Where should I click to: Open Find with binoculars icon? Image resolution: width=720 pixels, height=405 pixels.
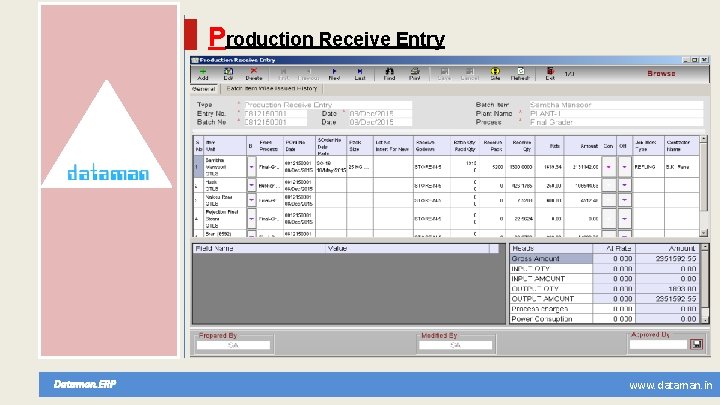click(389, 73)
